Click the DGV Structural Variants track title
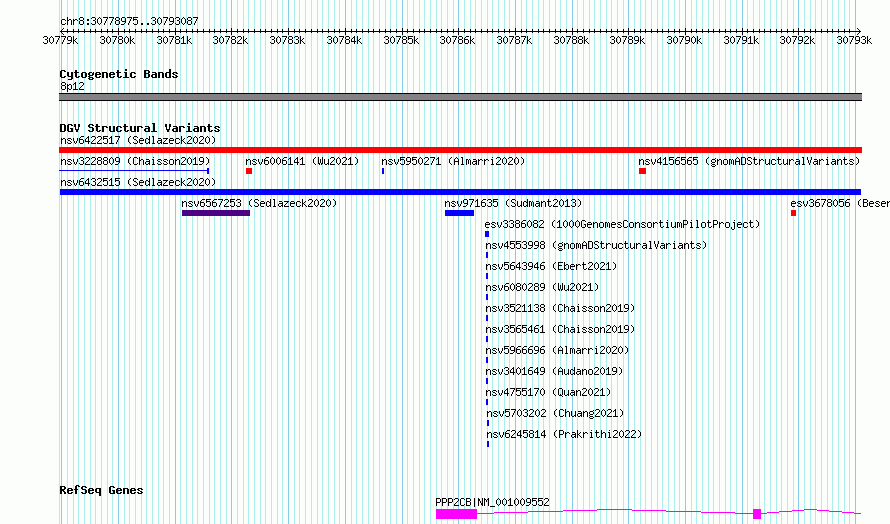 pos(140,128)
